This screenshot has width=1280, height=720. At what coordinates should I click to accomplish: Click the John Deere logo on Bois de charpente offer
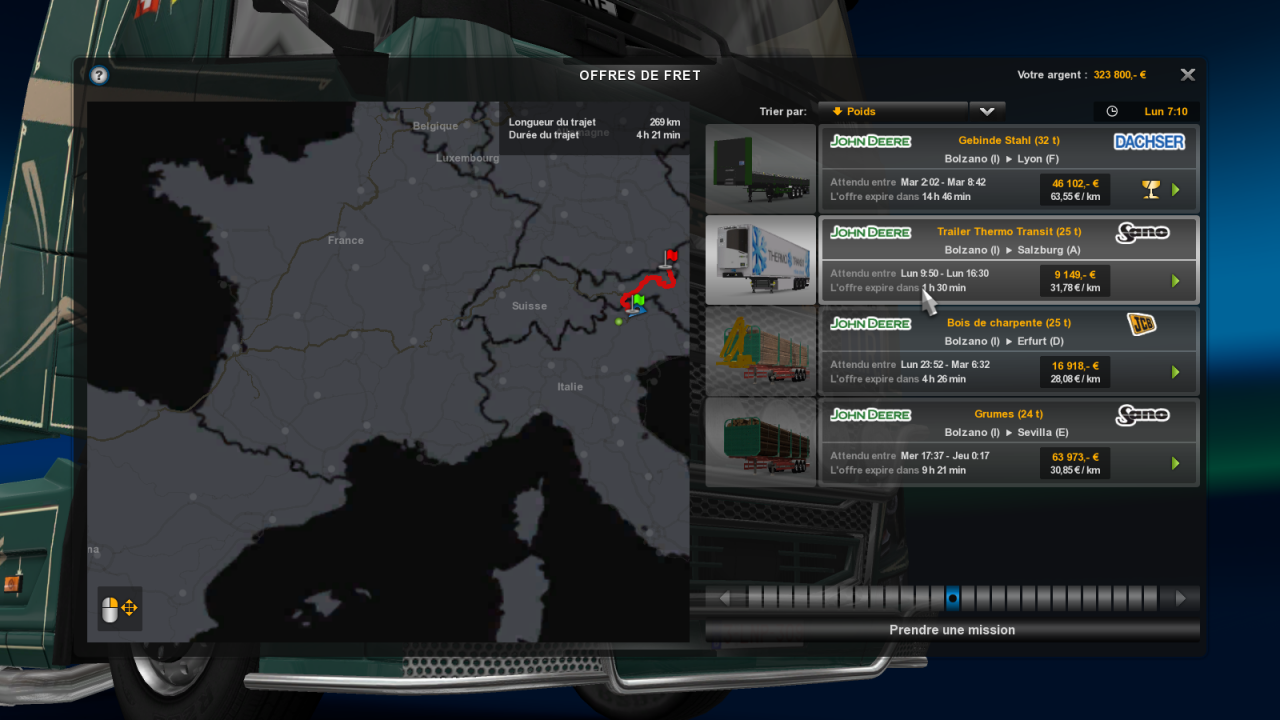[870, 323]
